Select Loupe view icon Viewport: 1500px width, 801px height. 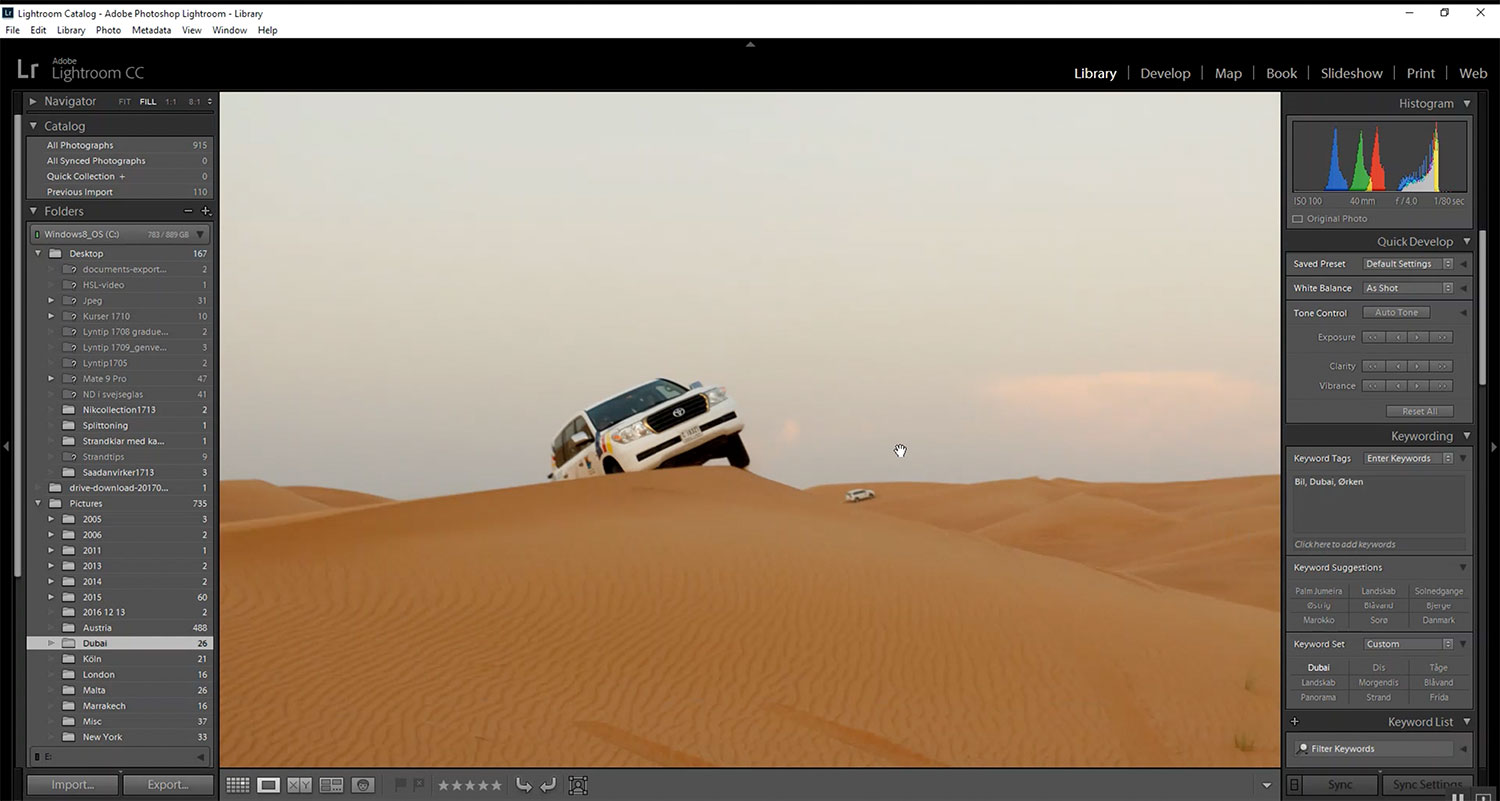[x=268, y=785]
